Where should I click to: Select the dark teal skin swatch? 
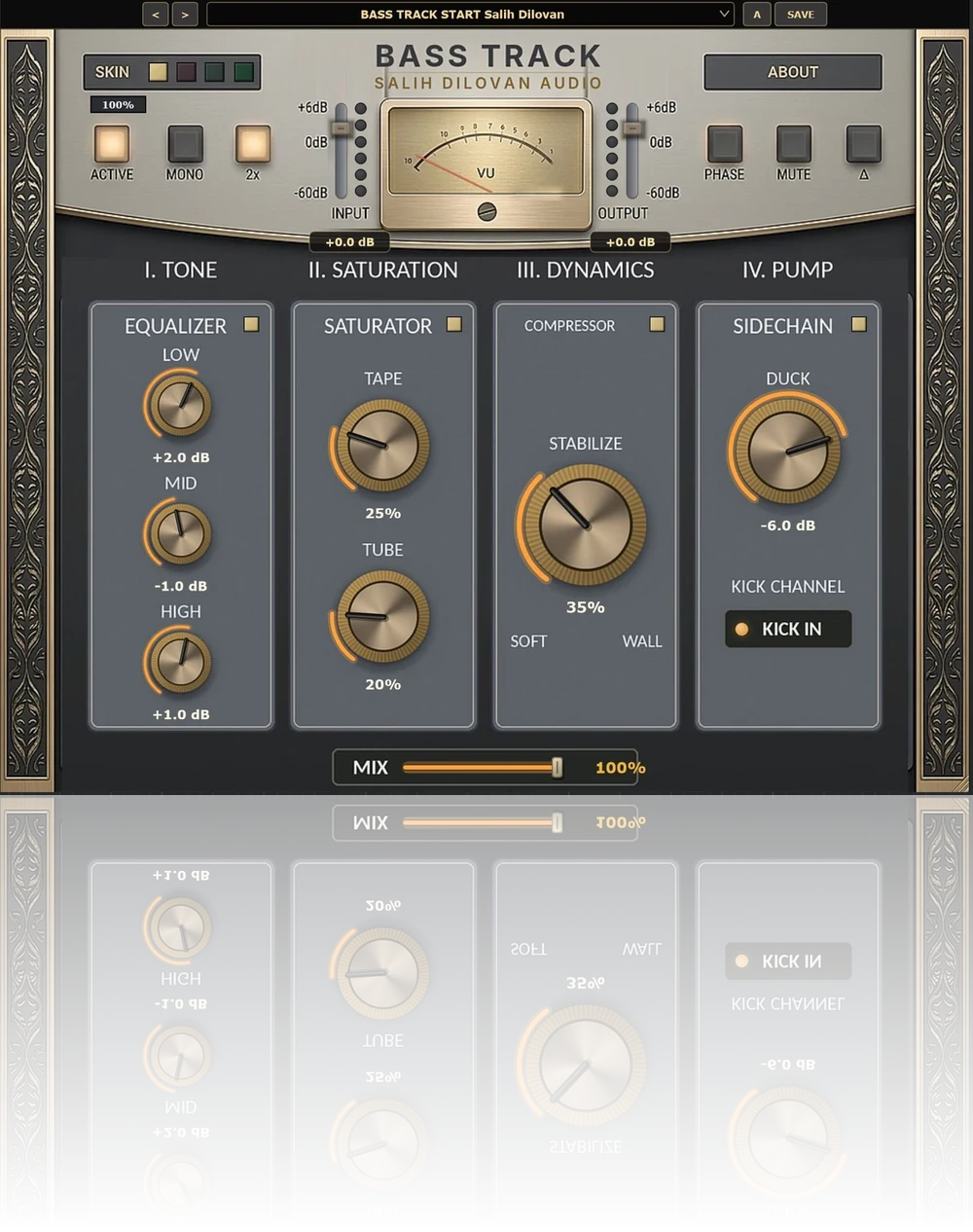click(x=215, y=72)
